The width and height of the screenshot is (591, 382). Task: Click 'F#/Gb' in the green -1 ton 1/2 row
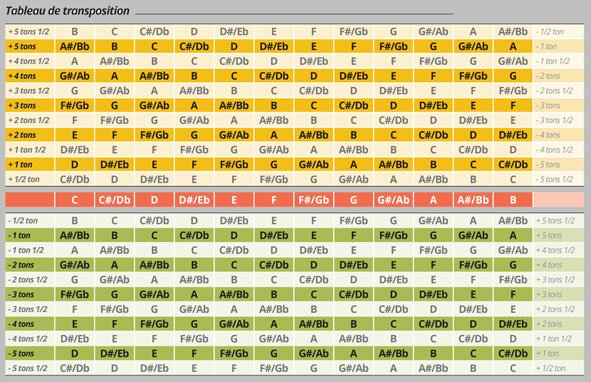coord(433,250)
